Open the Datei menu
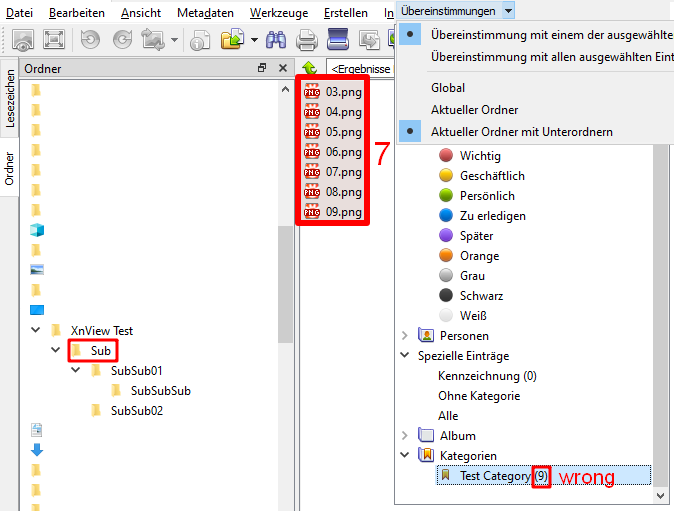The width and height of the screenshot is (674, 511). (19, 13)
